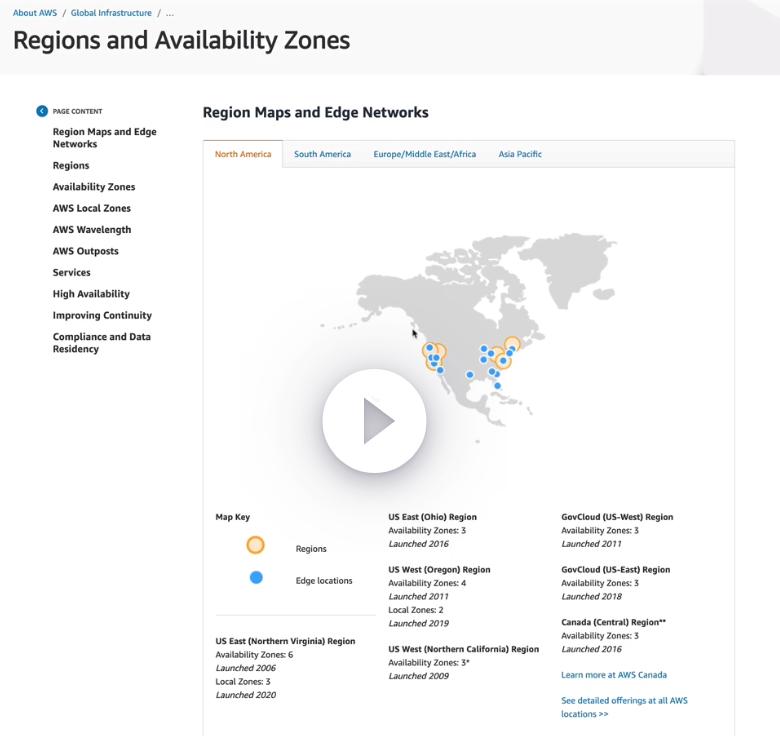Go to AWS Wavelength in sidebar
The height and width of the screenshot is (736, 780).
click(x=92, y=230)
